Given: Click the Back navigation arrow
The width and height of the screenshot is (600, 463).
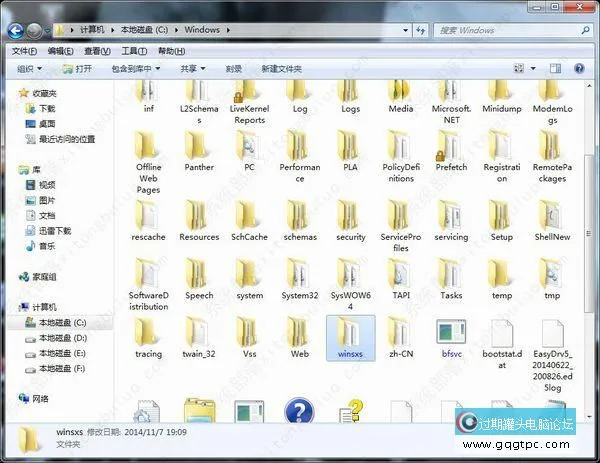Looking at the screenshot, I should (x=17, y=30).
